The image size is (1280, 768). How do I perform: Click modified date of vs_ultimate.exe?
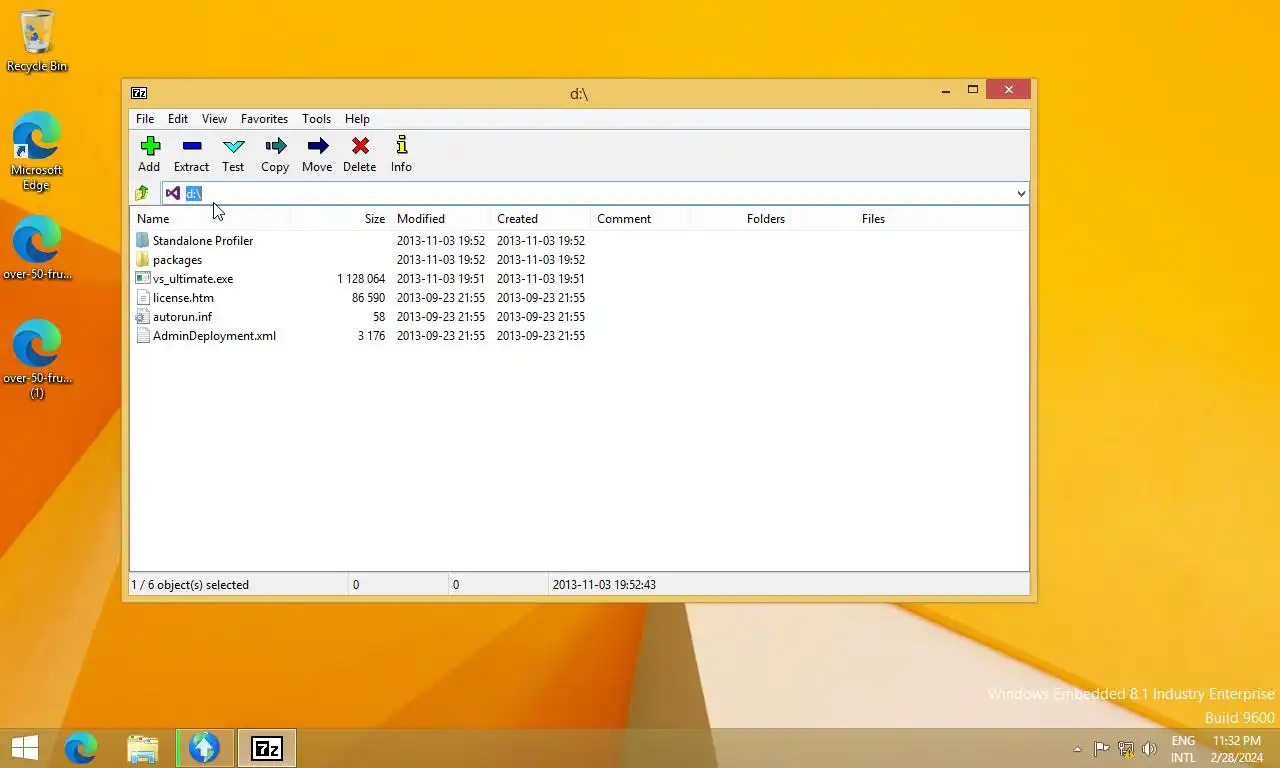coord(441,279)
